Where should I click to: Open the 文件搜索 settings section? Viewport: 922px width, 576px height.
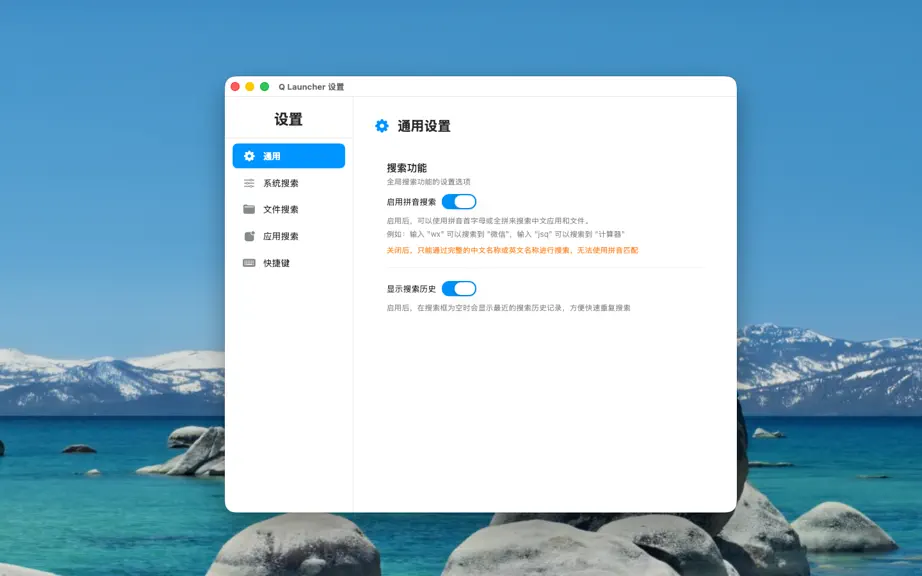(x=289, y=209)
